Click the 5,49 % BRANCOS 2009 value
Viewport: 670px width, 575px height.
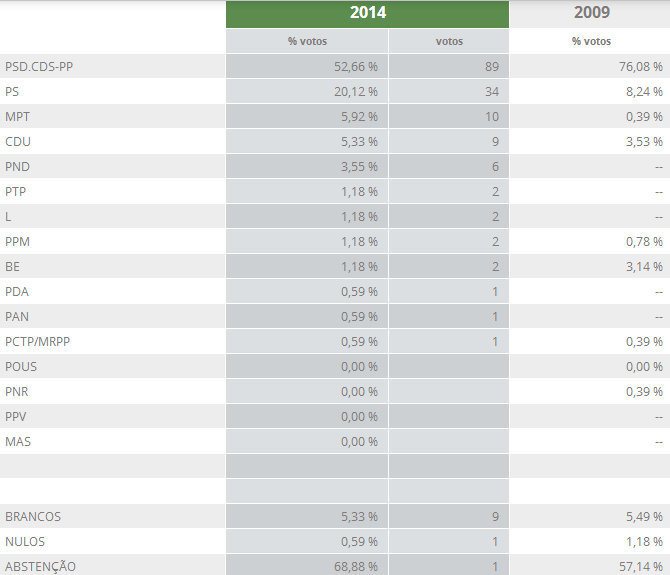point(644,517)
